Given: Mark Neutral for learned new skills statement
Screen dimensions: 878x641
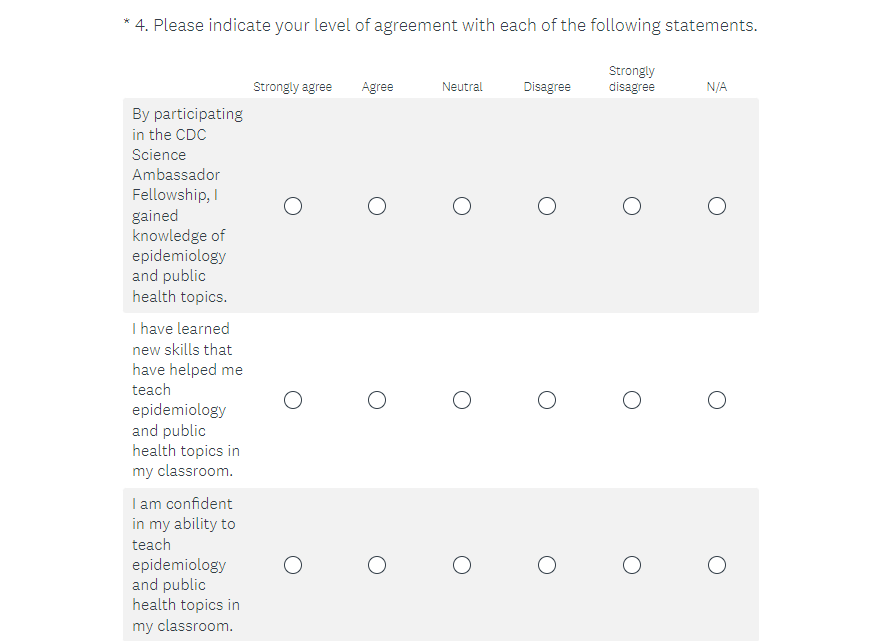Looking at the screenshot, I should [462, 400].
